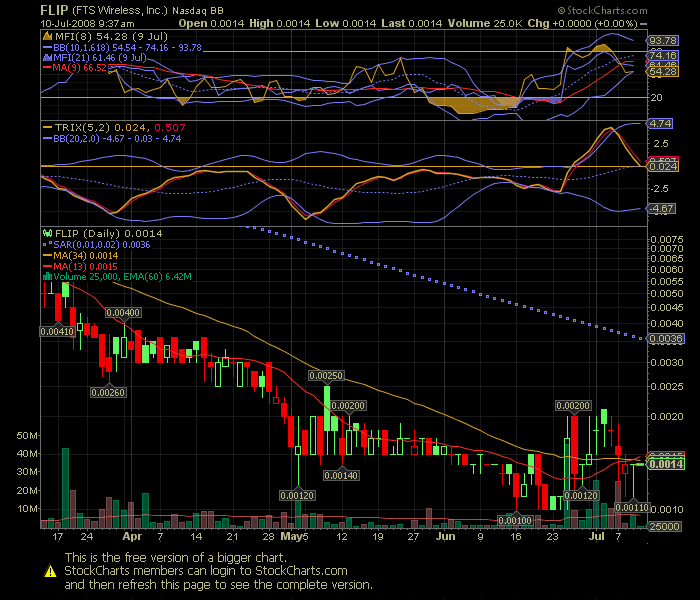Click the 25000 volume axis tag
Image resolution: width=700 pixels, height=600 pixels.
click(664, 527)
